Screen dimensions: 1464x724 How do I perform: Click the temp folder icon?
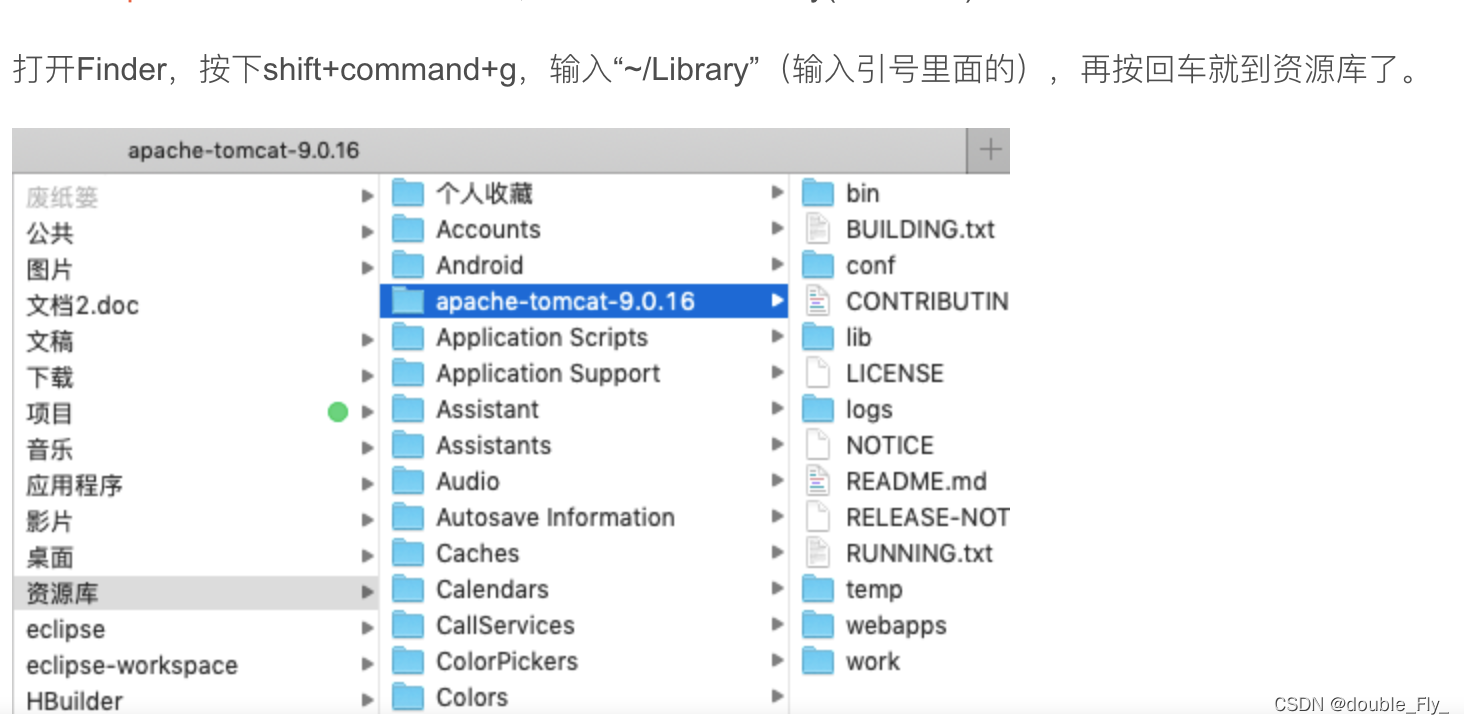(818, 589)
